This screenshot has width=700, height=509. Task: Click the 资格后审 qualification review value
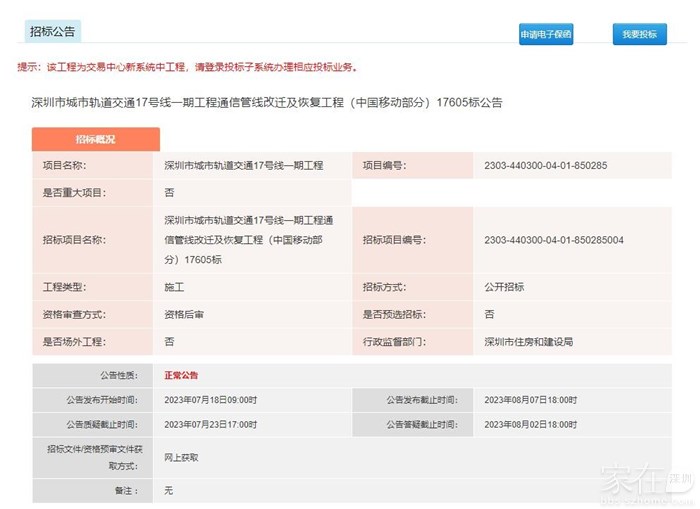tap(184, 314)
